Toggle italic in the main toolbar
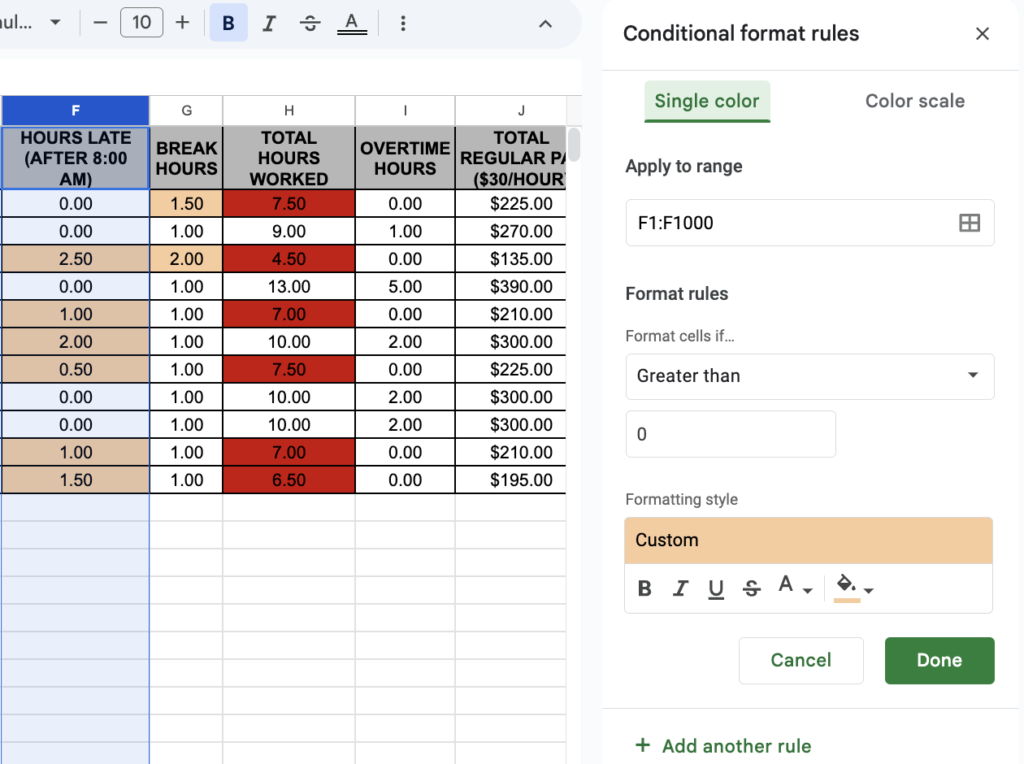Image resolution: width=1024 pixels, height=764 pixels. (x=269, y=23)
